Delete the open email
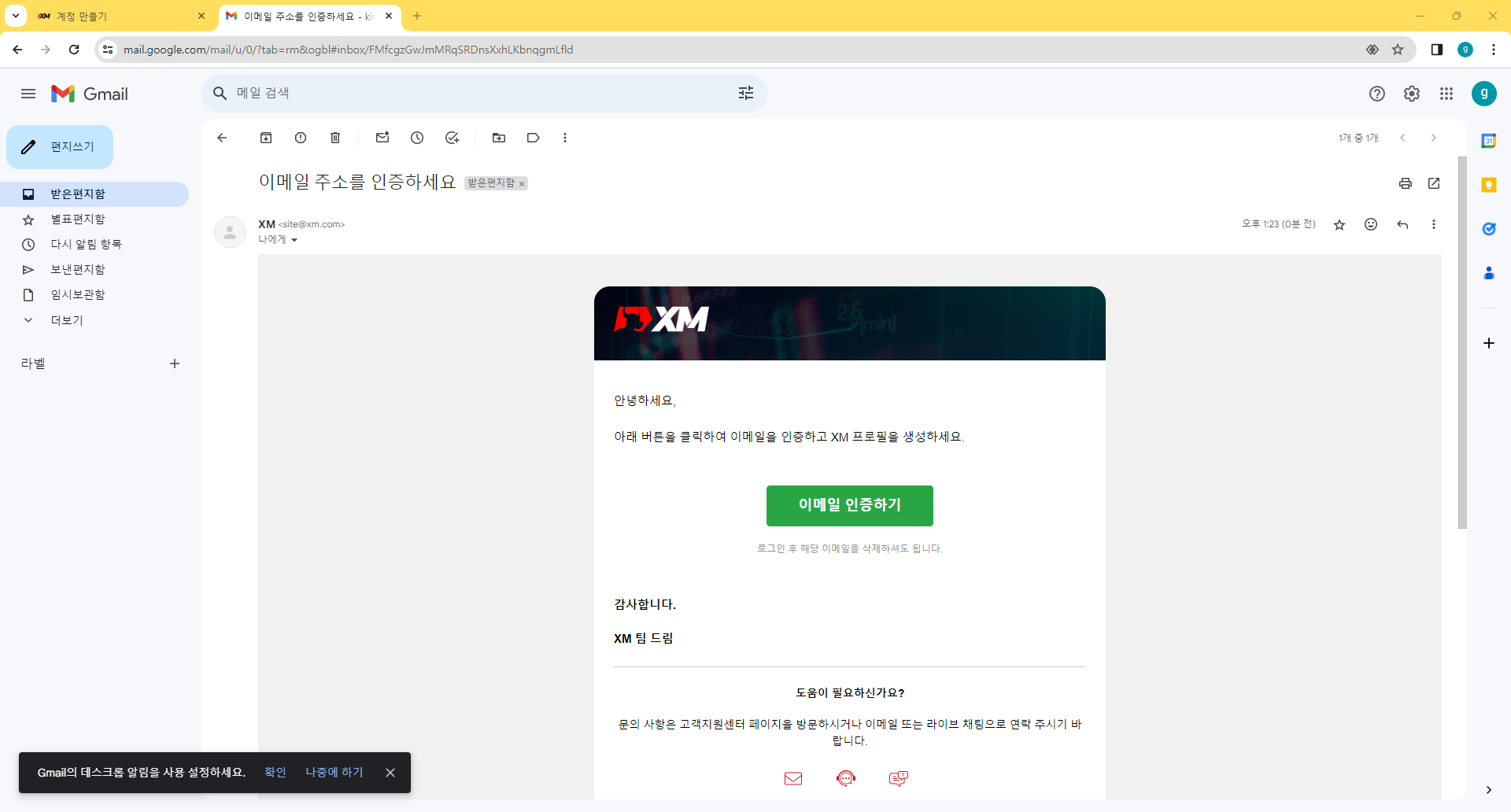 pyautogui.click(x=335, y=137)
